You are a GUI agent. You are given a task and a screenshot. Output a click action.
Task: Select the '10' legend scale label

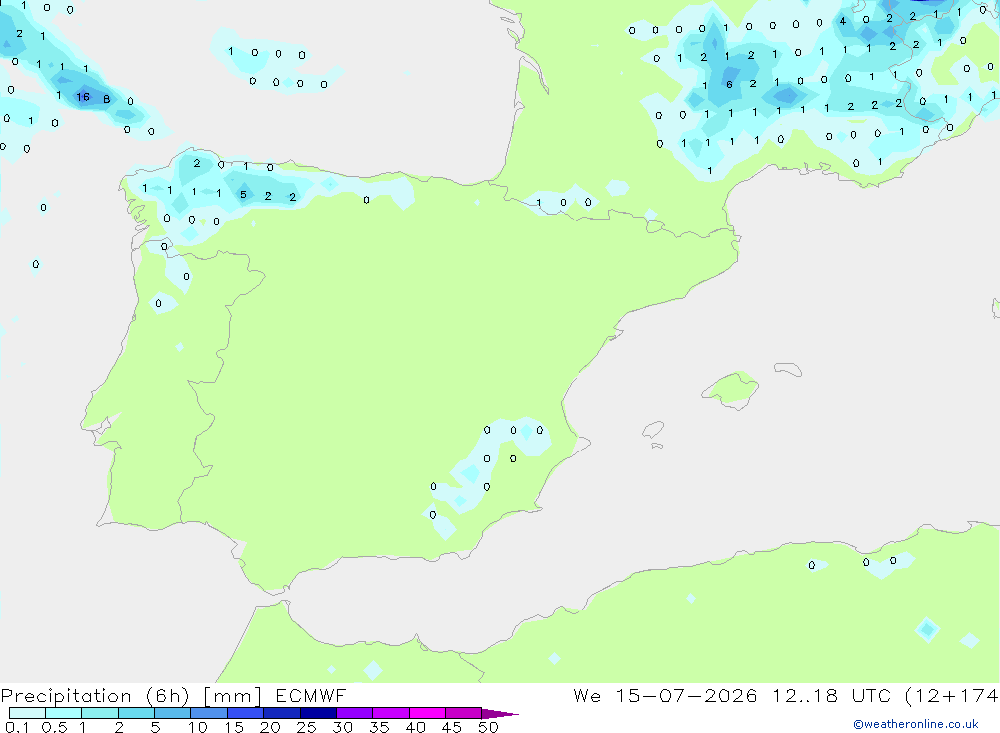tap(198, 727)
